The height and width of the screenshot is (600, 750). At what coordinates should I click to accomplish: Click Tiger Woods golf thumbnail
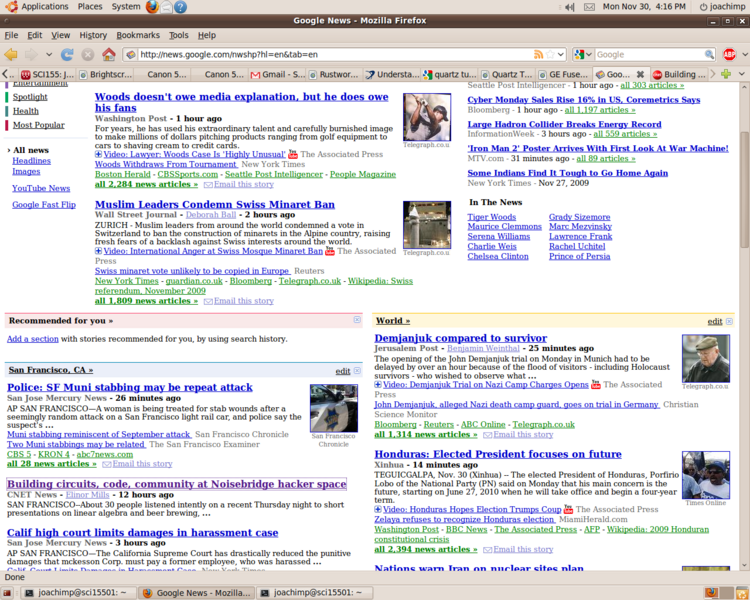427,117
